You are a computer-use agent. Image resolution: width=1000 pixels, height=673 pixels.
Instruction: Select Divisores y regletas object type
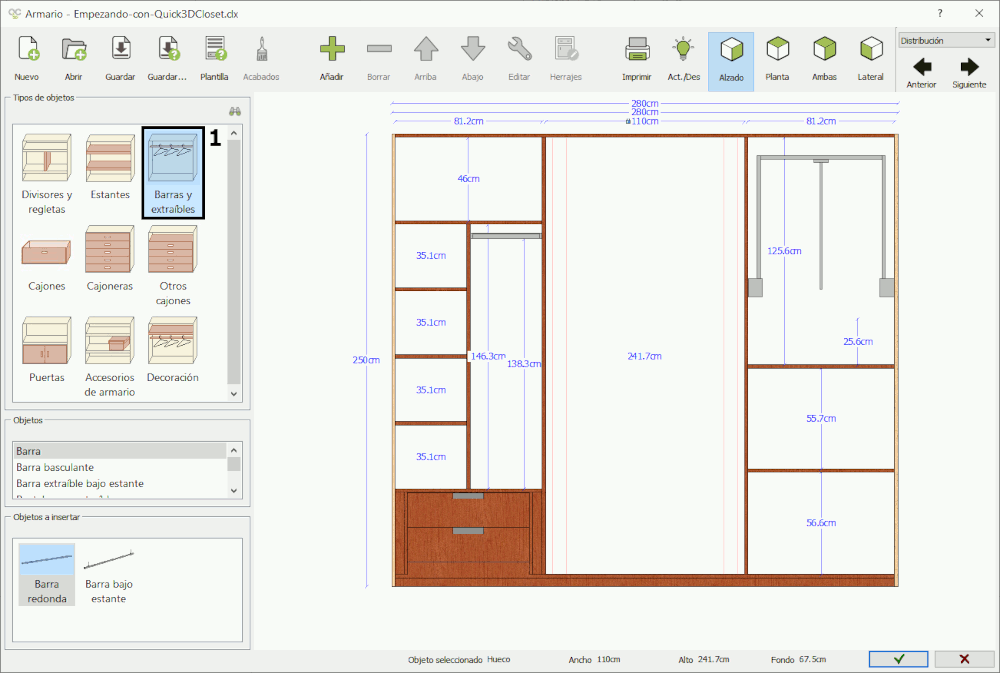tap(47, 174)
